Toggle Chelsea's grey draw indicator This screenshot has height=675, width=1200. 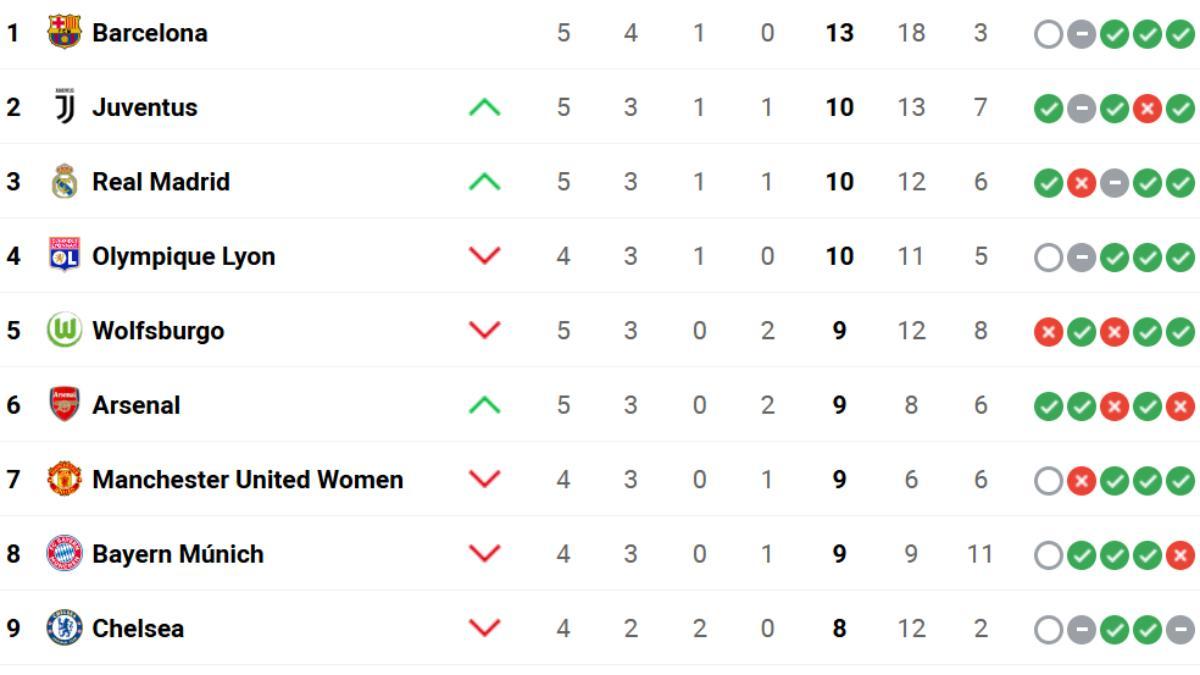[1082, 629]
